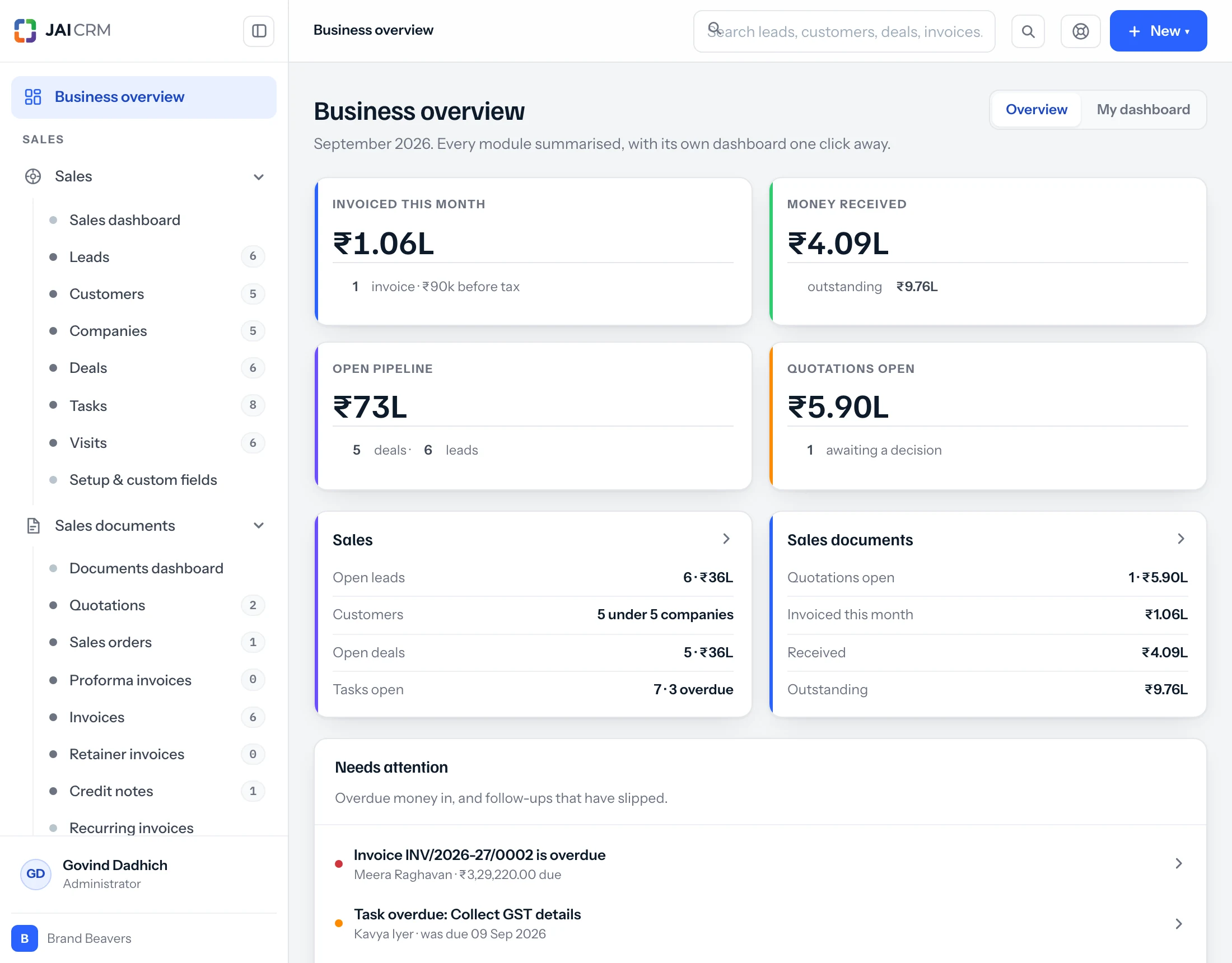The width and height of the screenshot is (1232, 963).
Task: Click the Sales documents file icon
Action: click(x=33, y=526)
